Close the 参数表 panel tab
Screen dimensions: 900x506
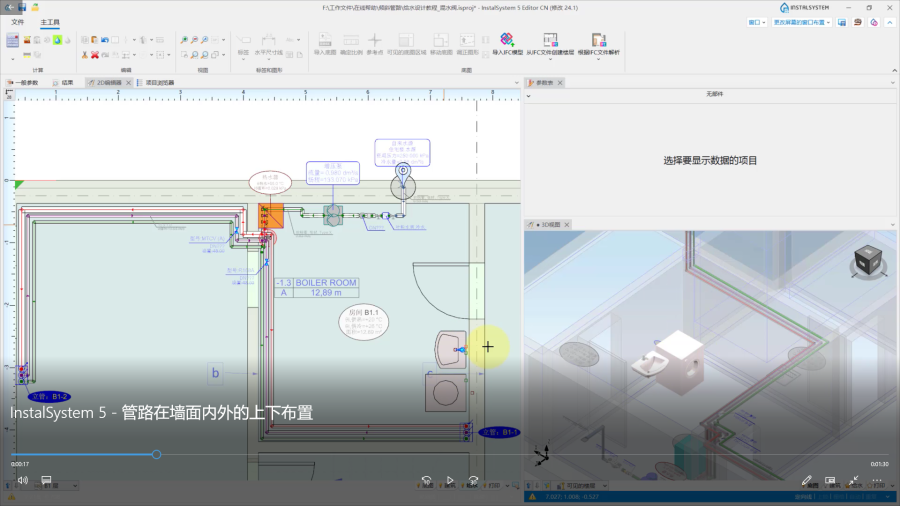click(560, 83)
